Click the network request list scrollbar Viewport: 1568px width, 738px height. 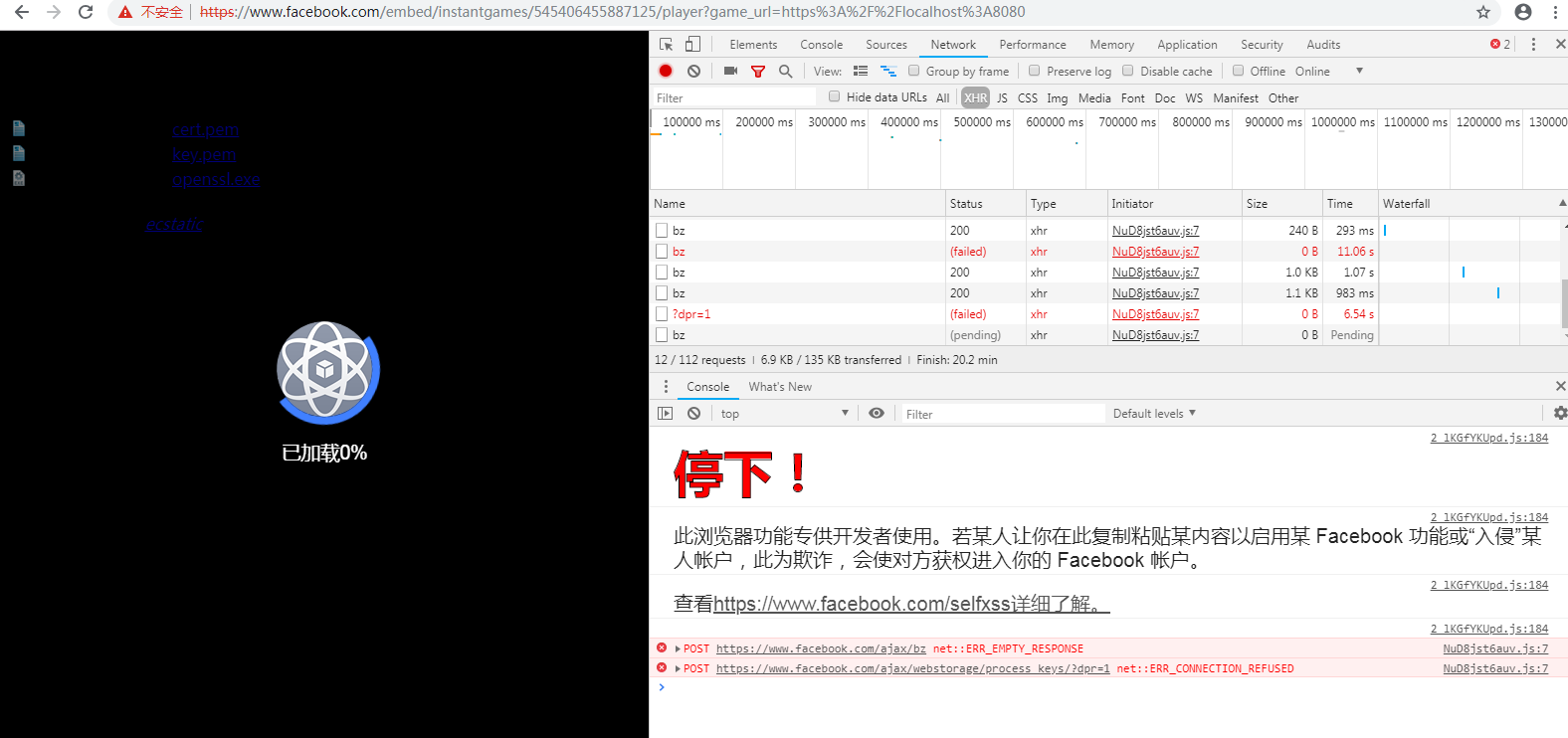point(1563,303)
